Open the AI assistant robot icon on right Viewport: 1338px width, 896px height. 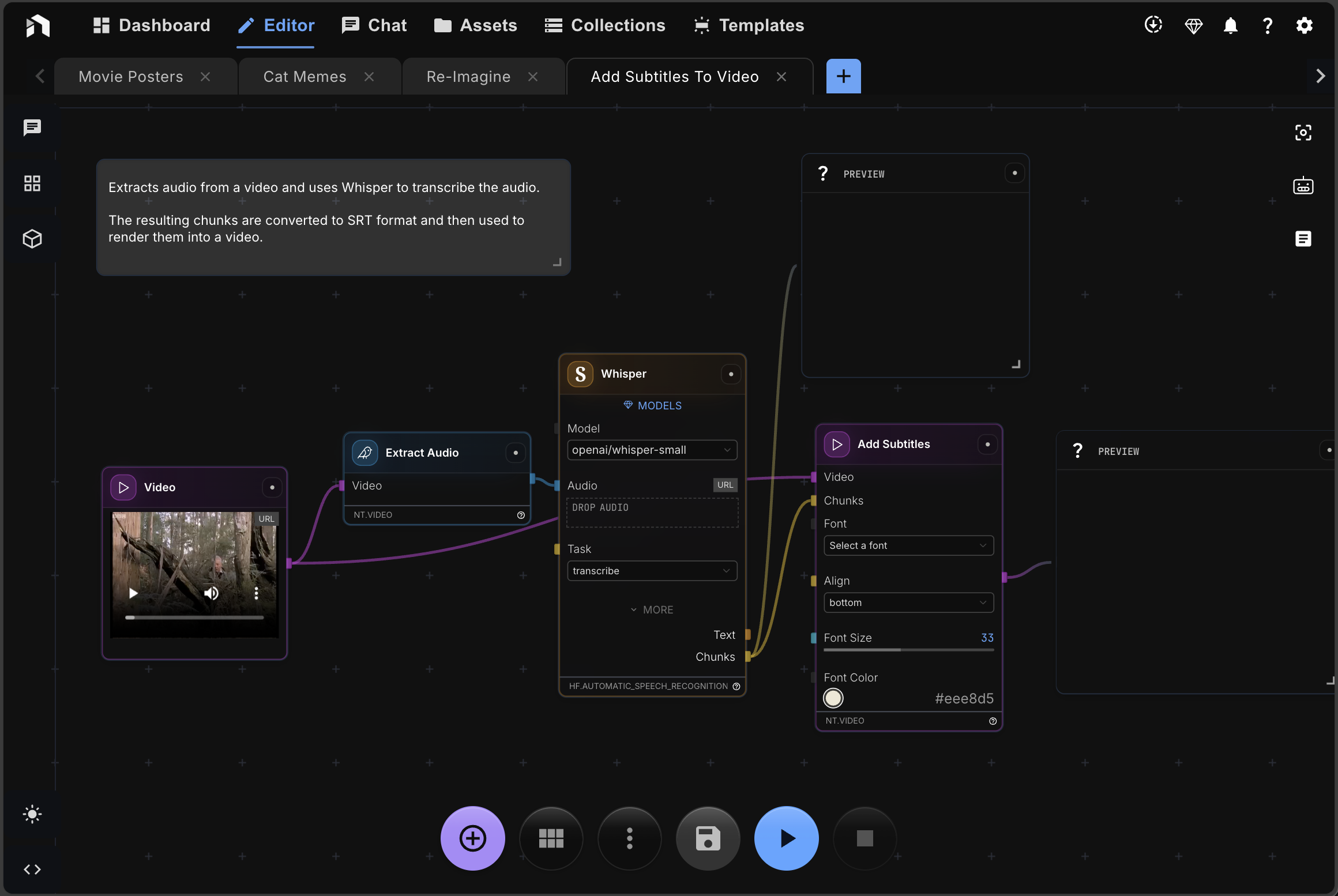coord(1303,186)
